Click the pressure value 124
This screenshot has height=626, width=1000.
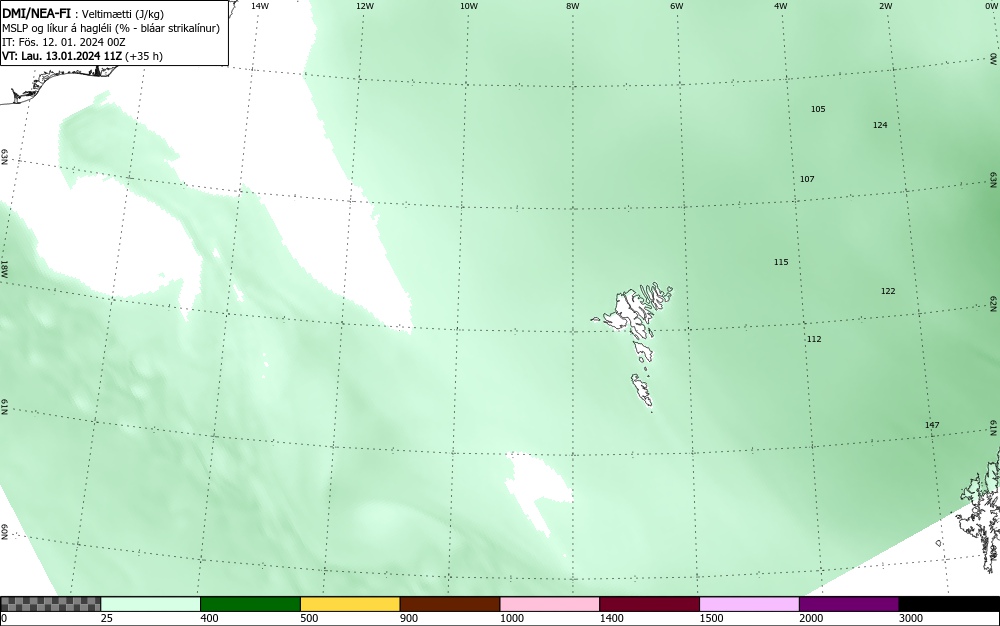(x=880, y=125)
